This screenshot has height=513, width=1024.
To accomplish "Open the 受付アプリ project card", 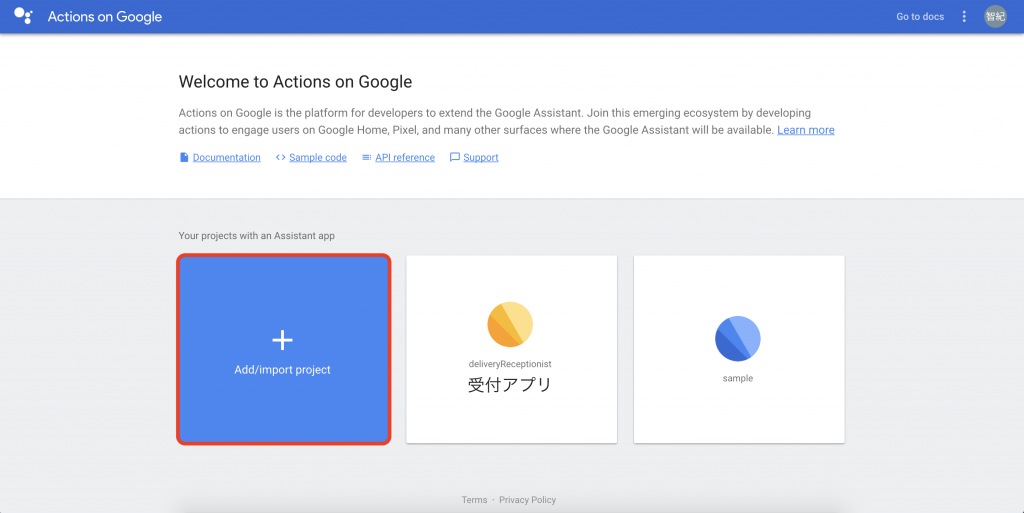I will [511, 349].
